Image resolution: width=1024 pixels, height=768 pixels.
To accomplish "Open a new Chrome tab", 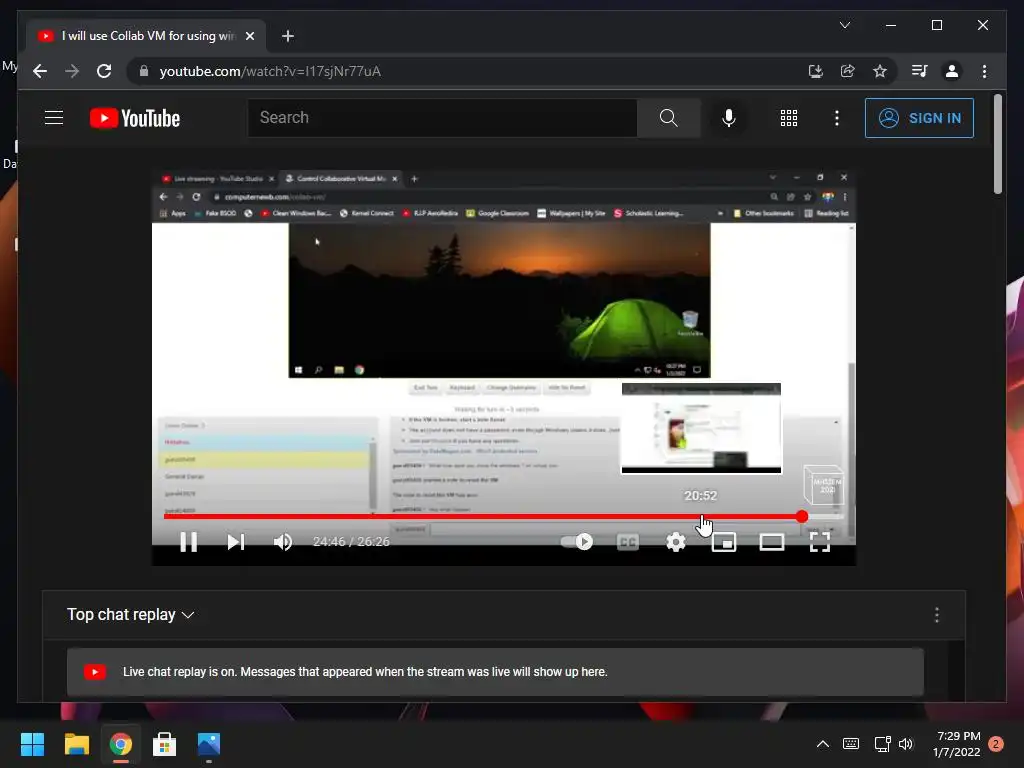I will click(288, 36).
